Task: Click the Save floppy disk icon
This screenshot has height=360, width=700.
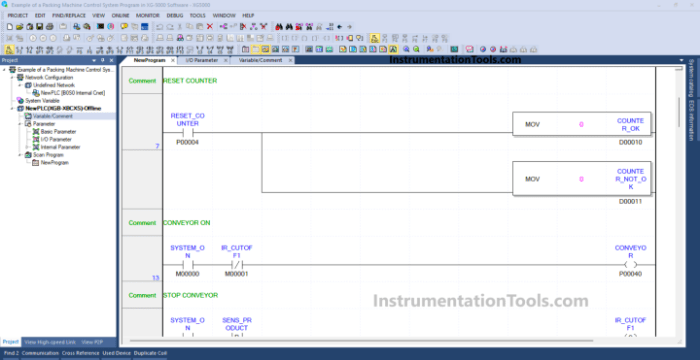Action: pyautogui.click(x=39, y=27)
